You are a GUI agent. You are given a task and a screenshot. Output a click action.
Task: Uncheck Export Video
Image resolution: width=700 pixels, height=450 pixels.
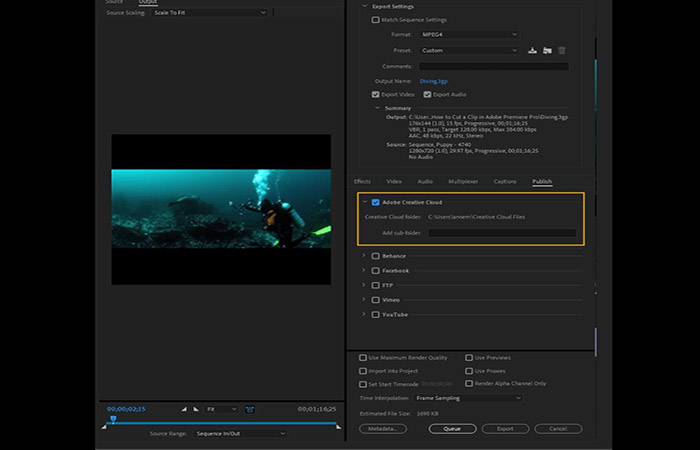tap(375, 94)
